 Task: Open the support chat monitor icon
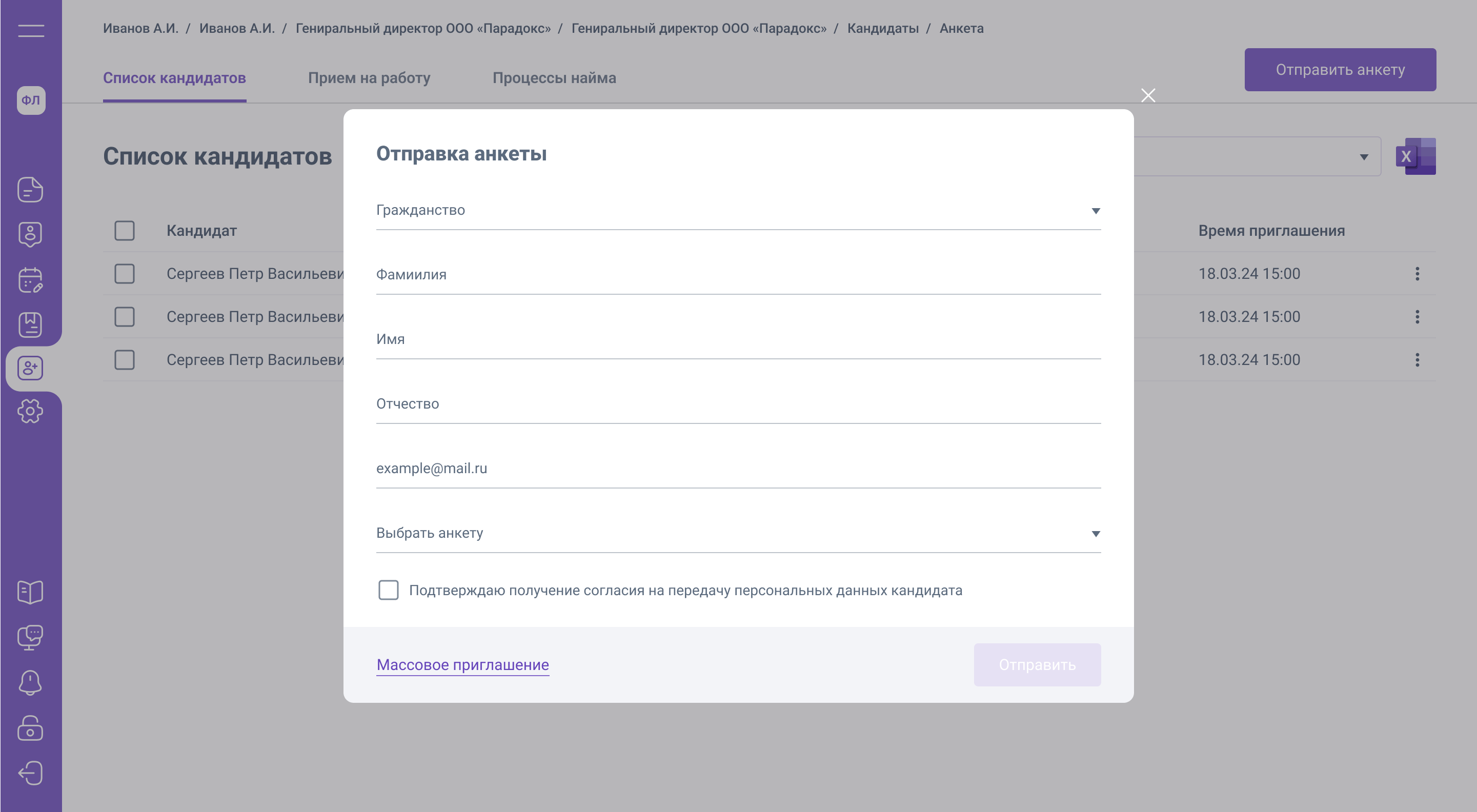[x=30, y=637]
